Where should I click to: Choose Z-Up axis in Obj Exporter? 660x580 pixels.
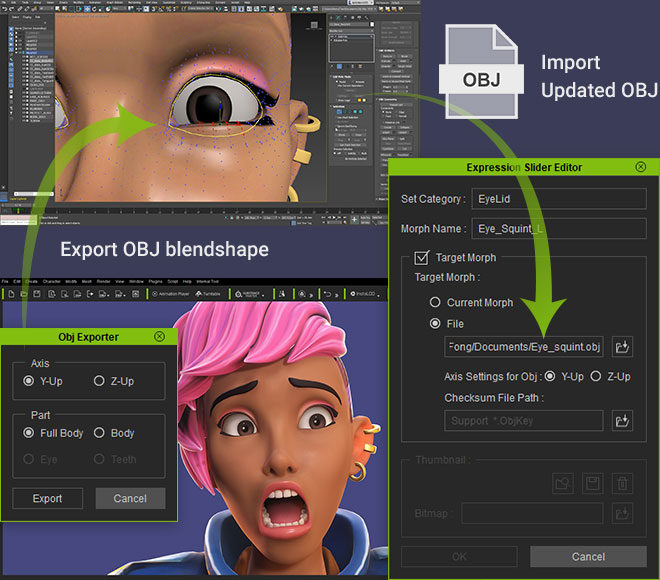click(100, 381)
